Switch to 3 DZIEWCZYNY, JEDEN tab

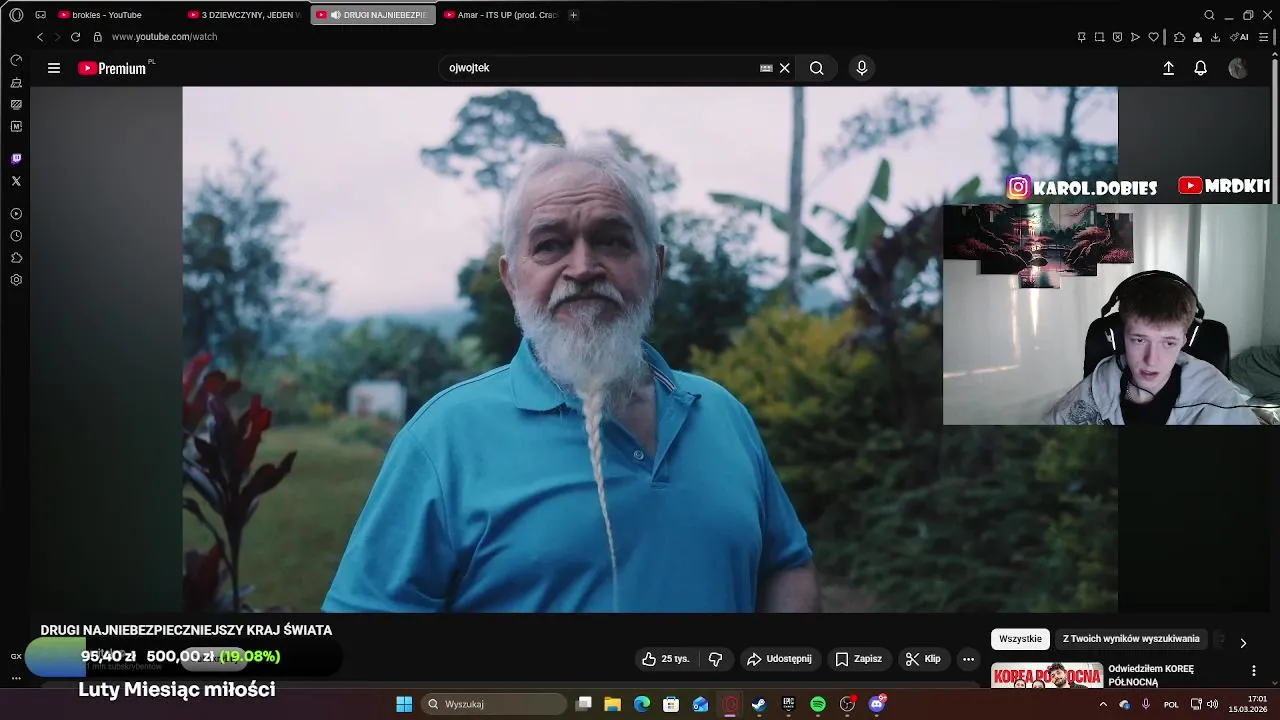tap(244, 15)
